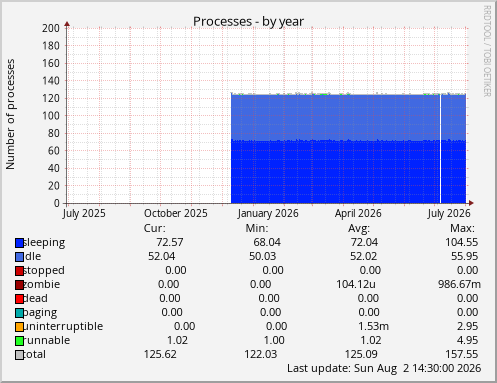The image size is (497, 383).
Task: Click uninterruptible max value 2.95
Action: [x=467, y=326]
